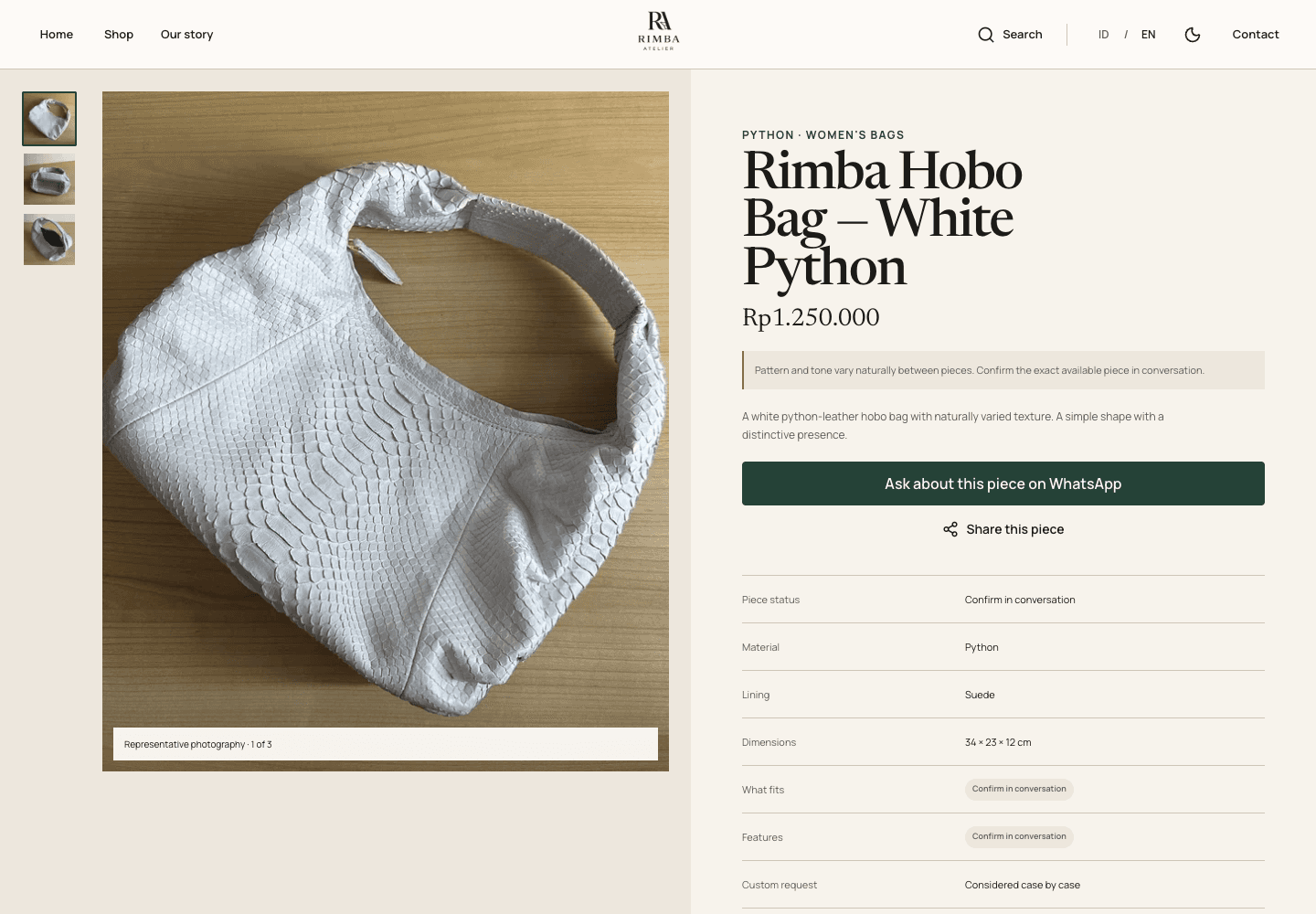Click the 'Custom request' row label

pyautogui.click(x=780, y=885)
